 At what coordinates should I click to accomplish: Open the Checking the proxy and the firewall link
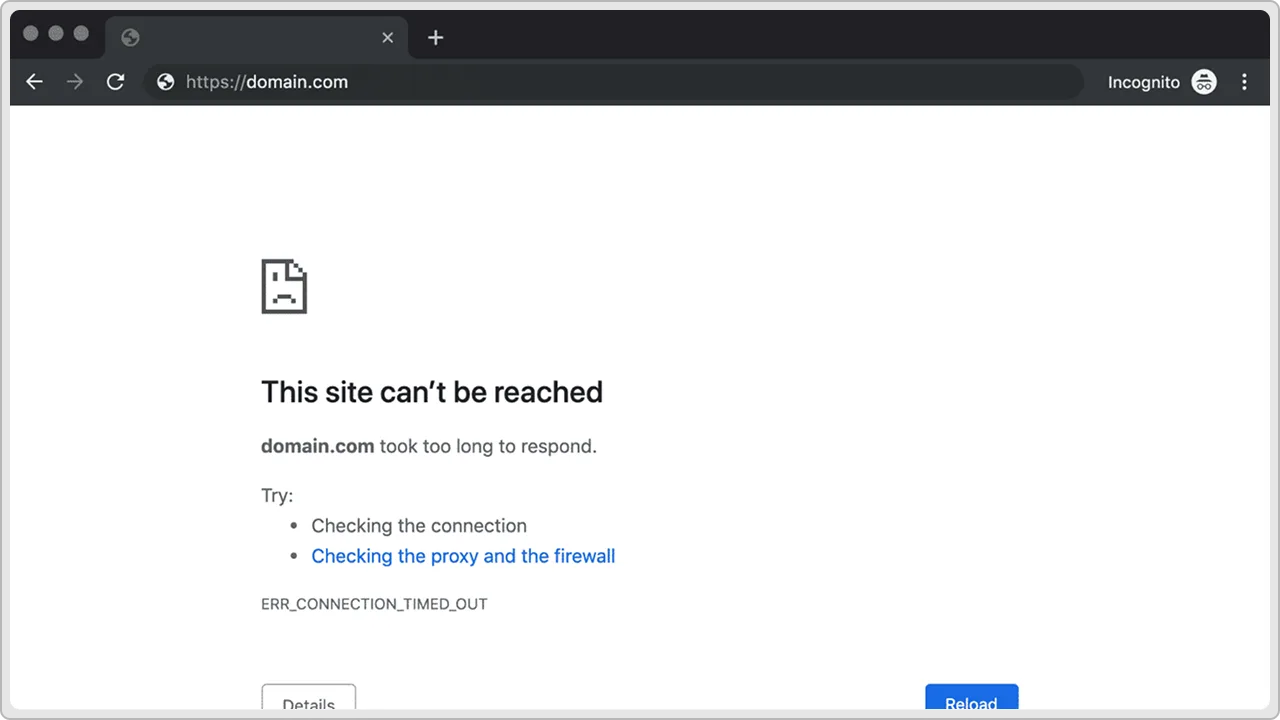tap(463, 556)
